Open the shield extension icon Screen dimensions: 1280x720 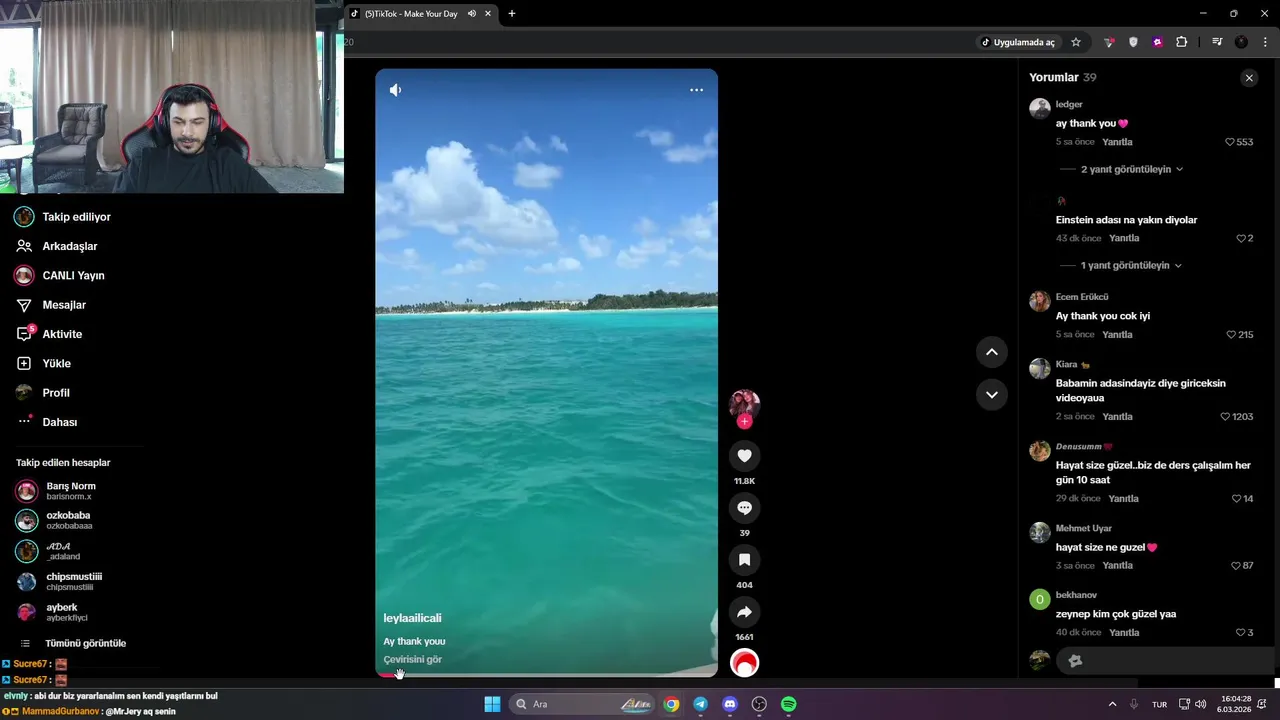(x=1133, y=42)
